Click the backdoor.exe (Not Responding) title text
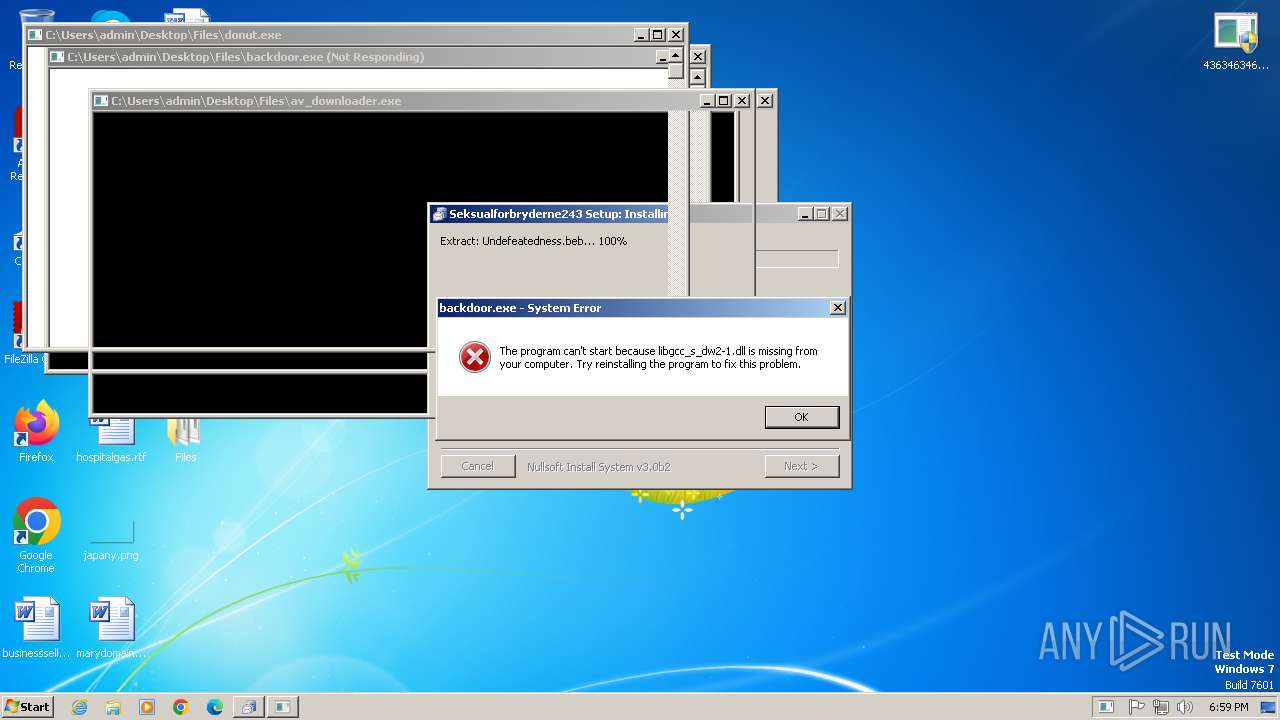The image size is (1280, 720). click(246, 57)
